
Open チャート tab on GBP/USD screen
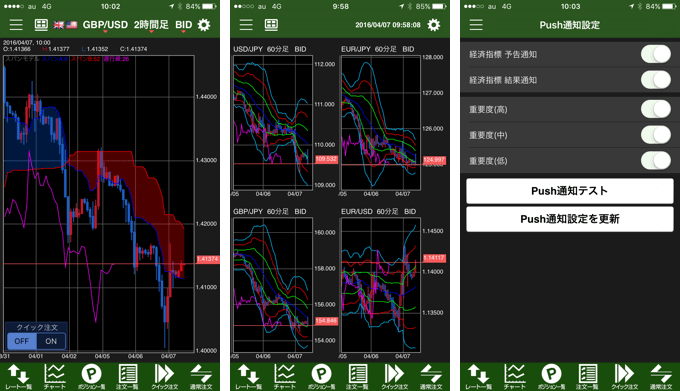[x=55, y=377]
